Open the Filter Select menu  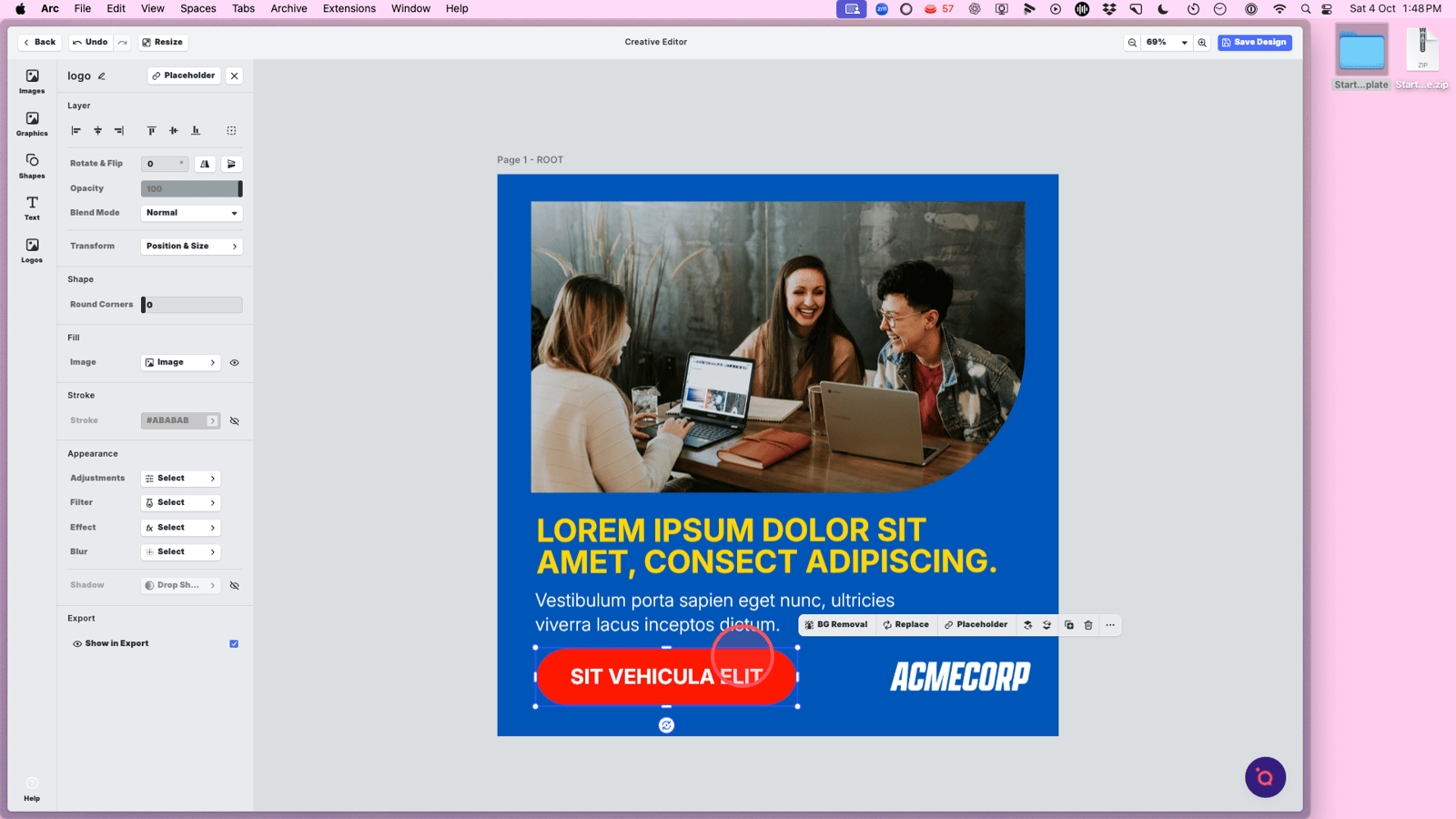tap(181, 503)
